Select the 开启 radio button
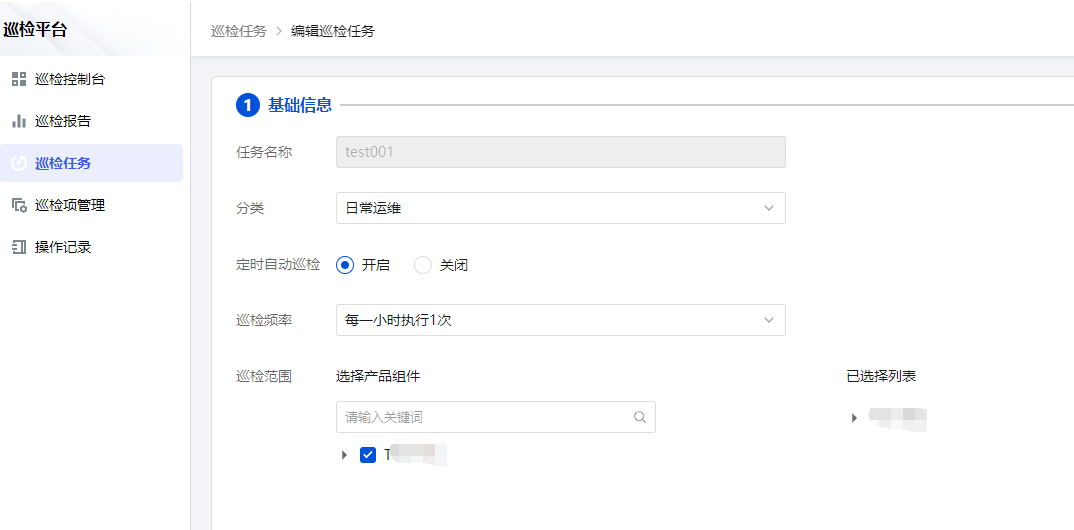 [346, 265]
